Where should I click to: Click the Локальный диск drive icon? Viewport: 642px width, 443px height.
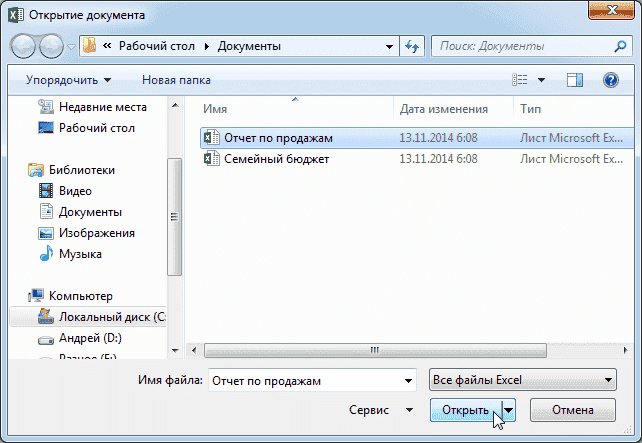click(x=45, y=316)
